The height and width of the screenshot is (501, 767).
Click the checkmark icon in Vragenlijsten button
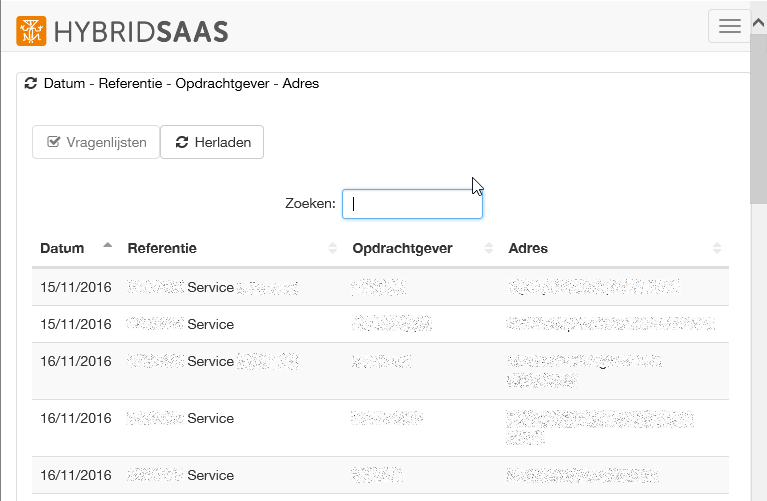point(54,142)
